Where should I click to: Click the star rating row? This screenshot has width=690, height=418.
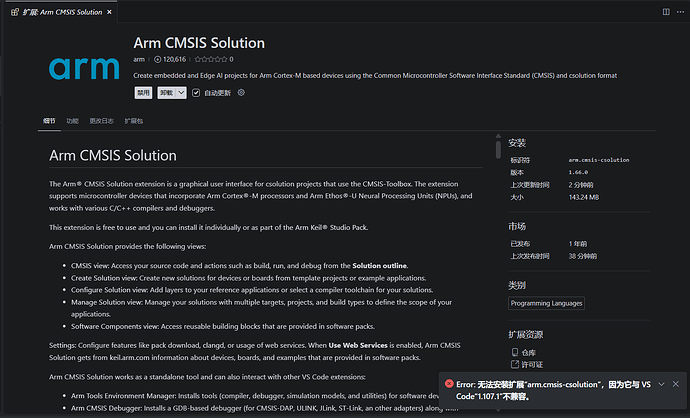(211, 59)
